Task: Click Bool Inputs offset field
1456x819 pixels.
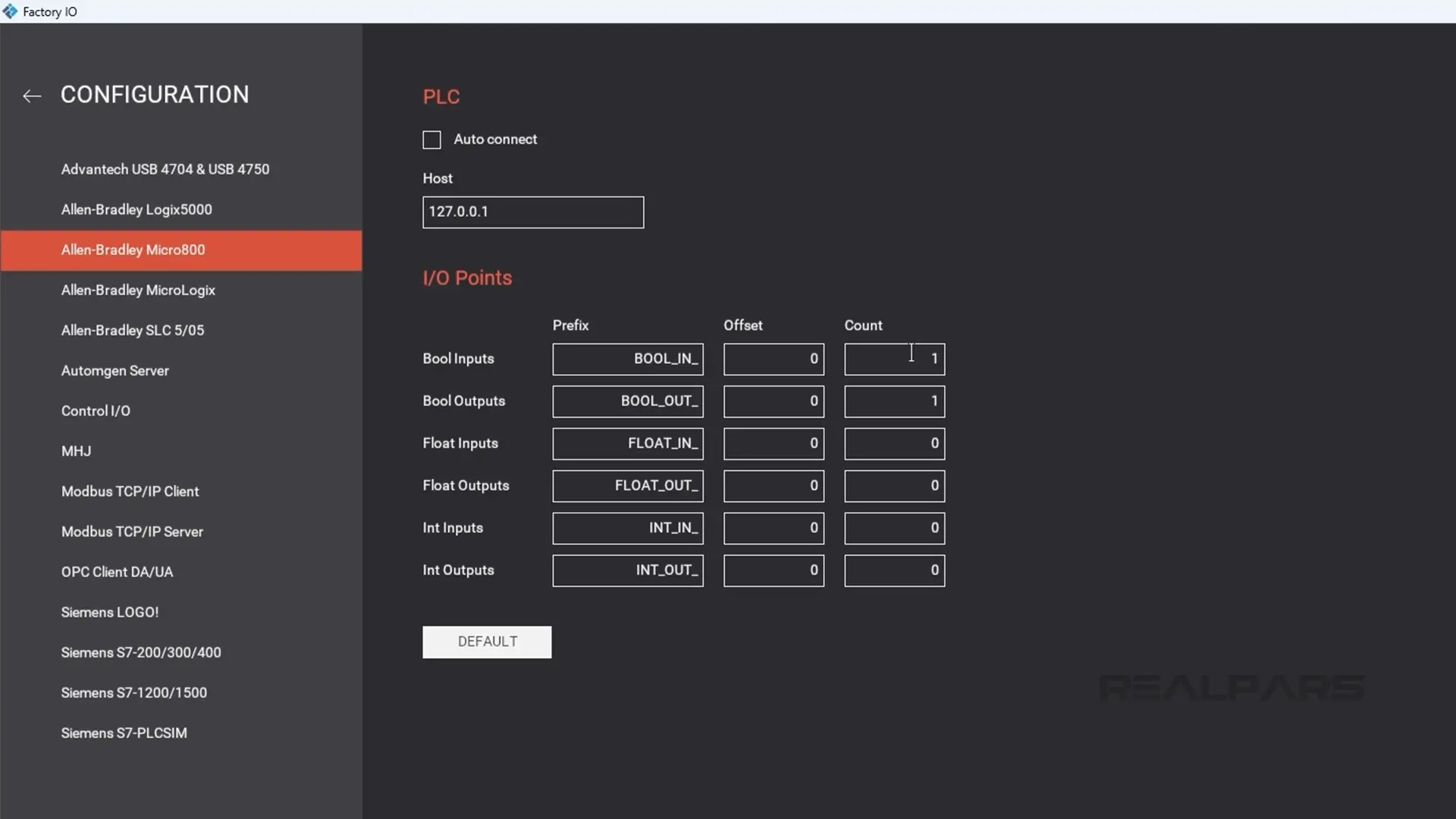Action: coord(773,359)
